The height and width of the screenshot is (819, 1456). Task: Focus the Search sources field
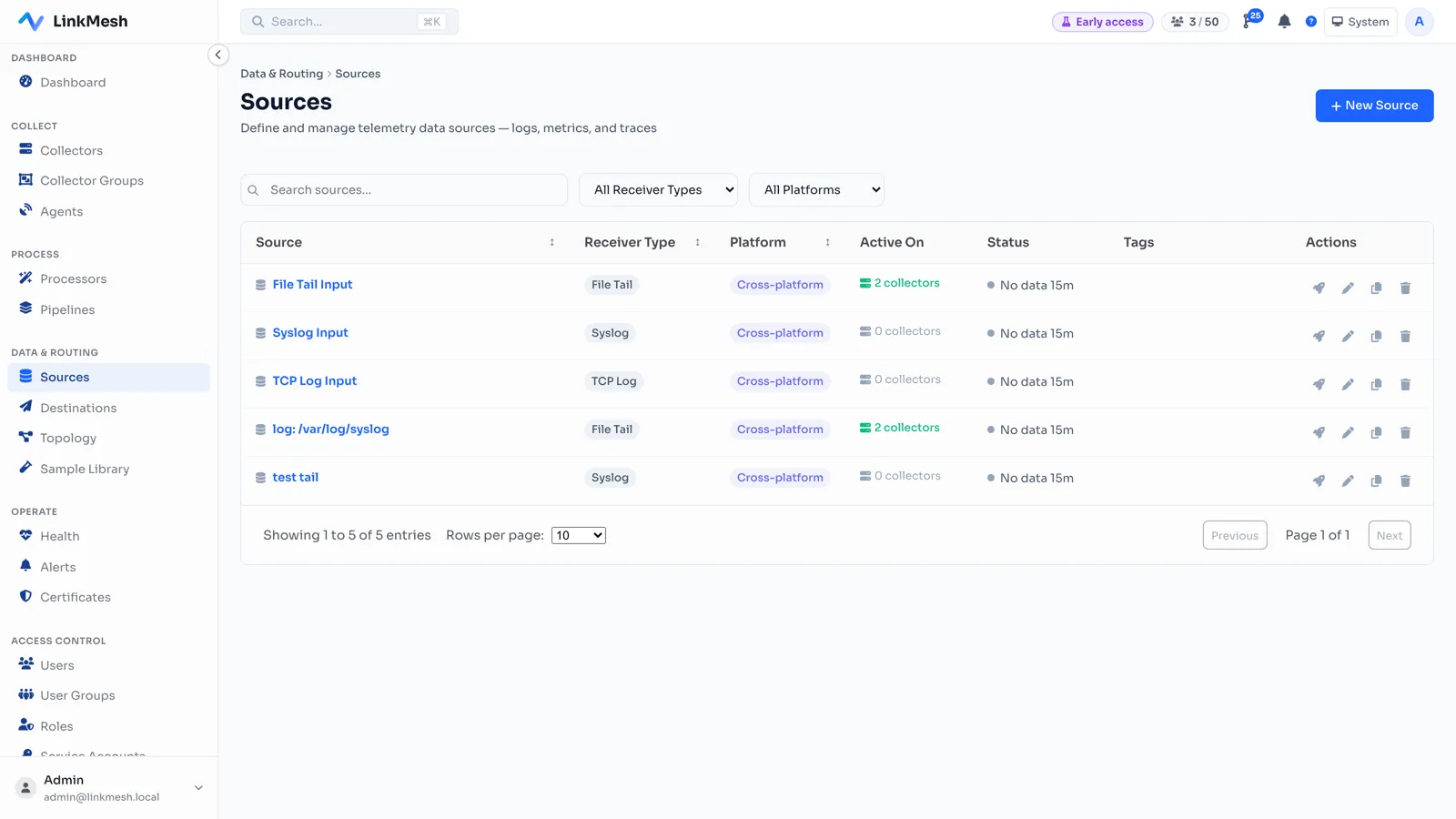point(404,190)
